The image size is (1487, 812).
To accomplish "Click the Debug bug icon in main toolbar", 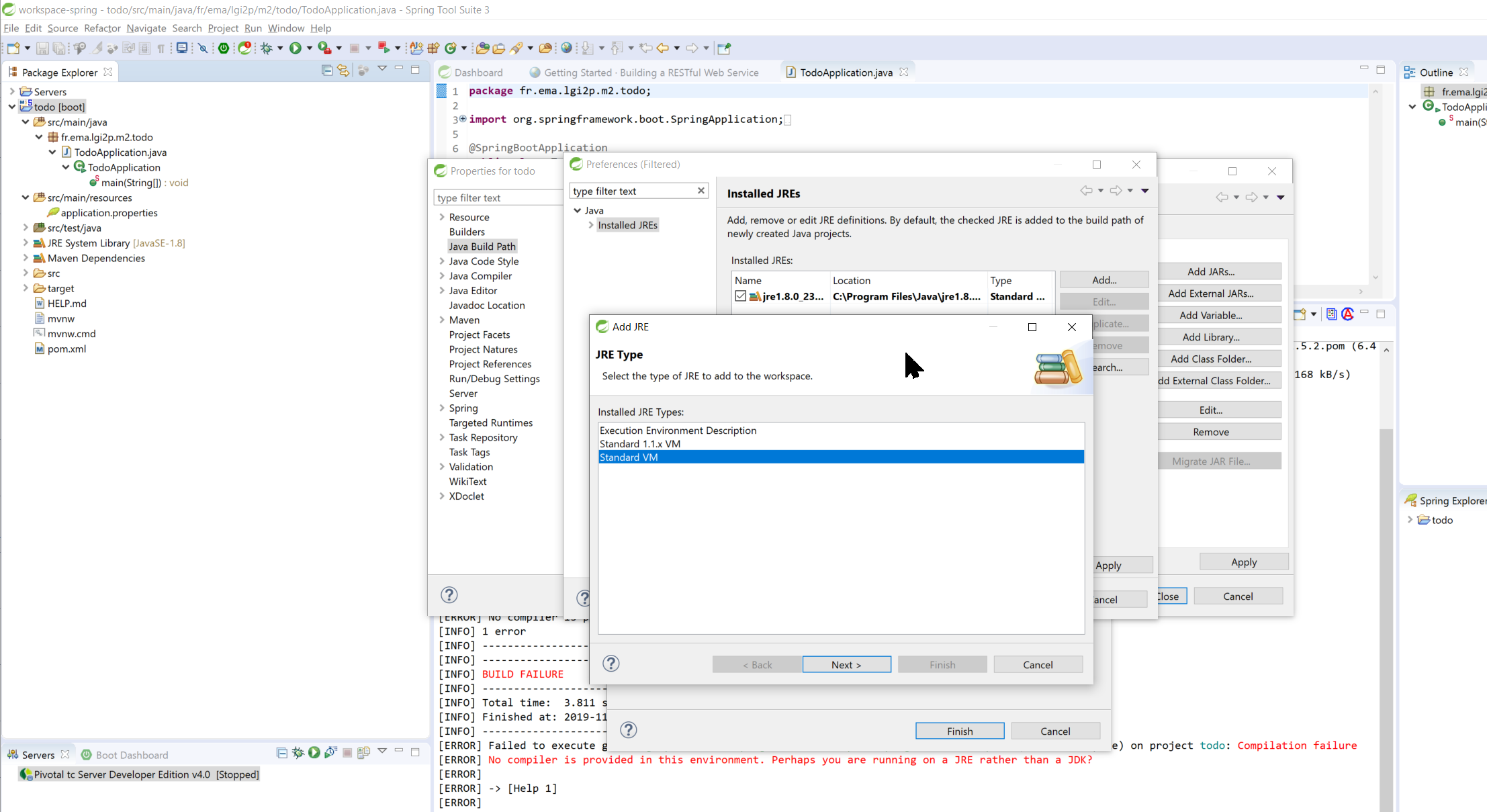I will pos(267,48).
